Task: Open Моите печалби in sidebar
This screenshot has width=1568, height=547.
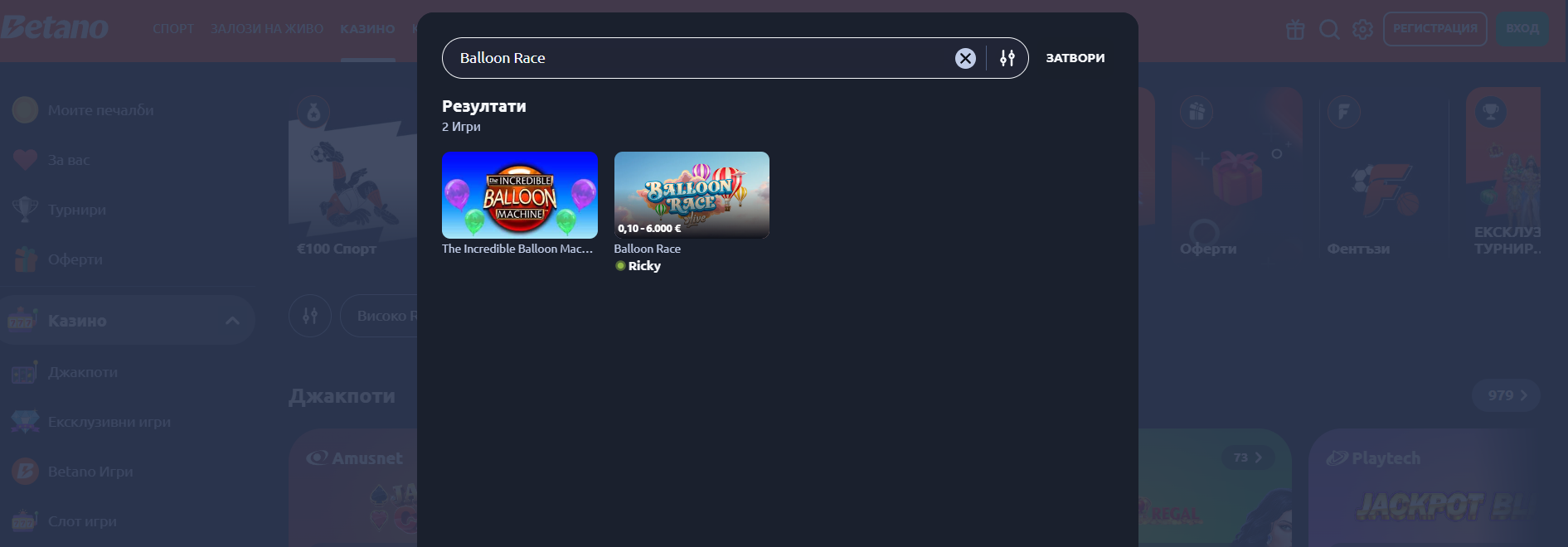Action: [101, 110]
